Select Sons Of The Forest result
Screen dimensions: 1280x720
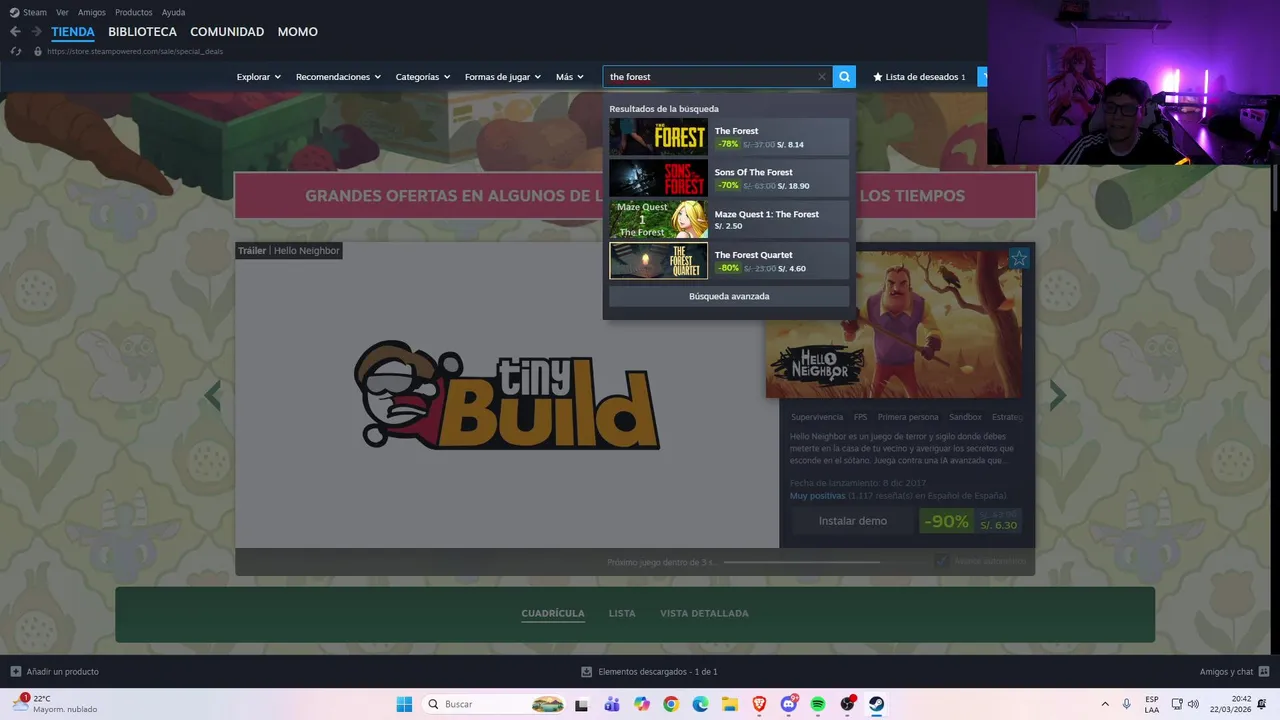coord(729,178)
